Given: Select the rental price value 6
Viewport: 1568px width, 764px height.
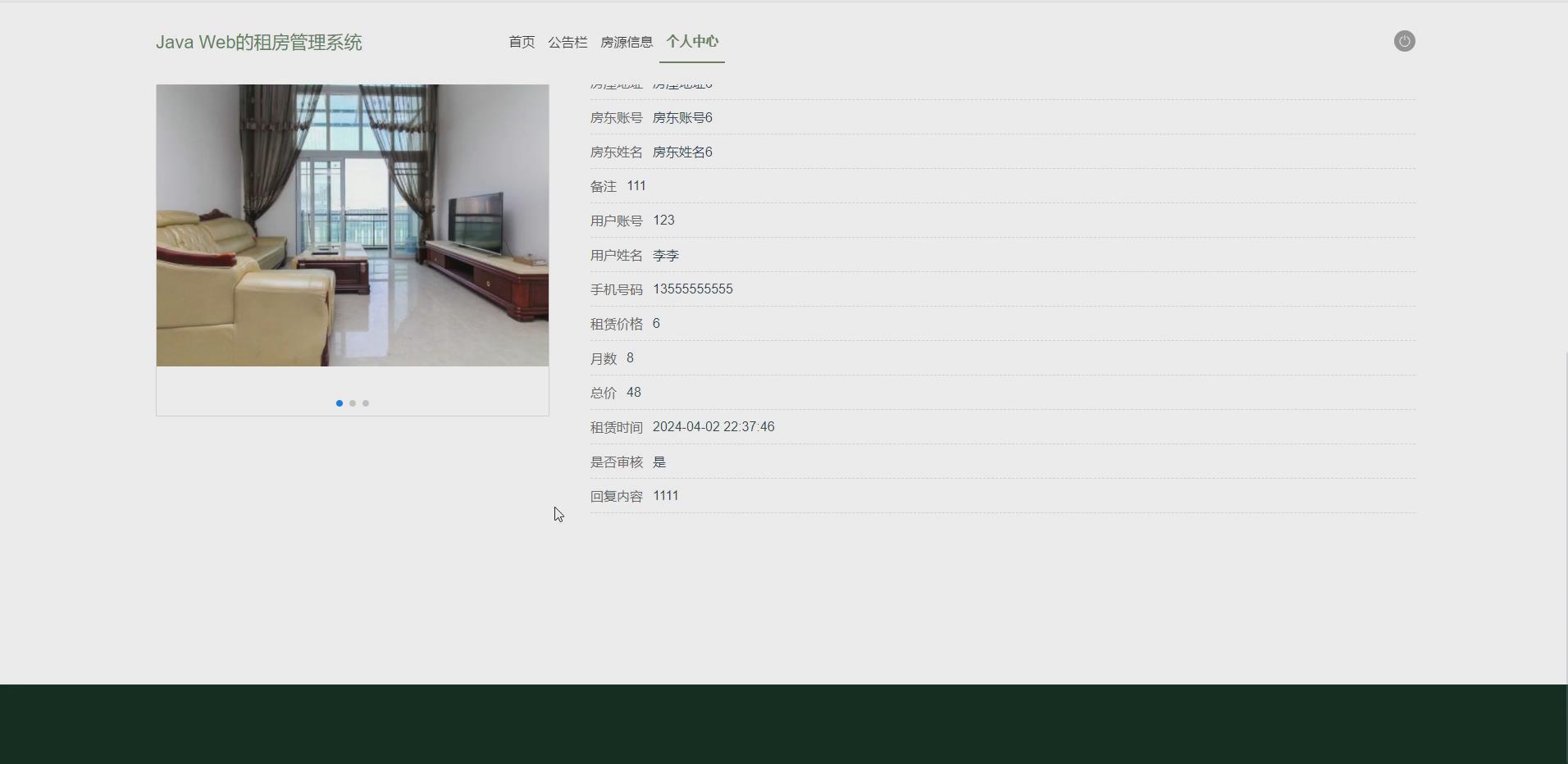Looking at the screenshot, I should 655,323.
